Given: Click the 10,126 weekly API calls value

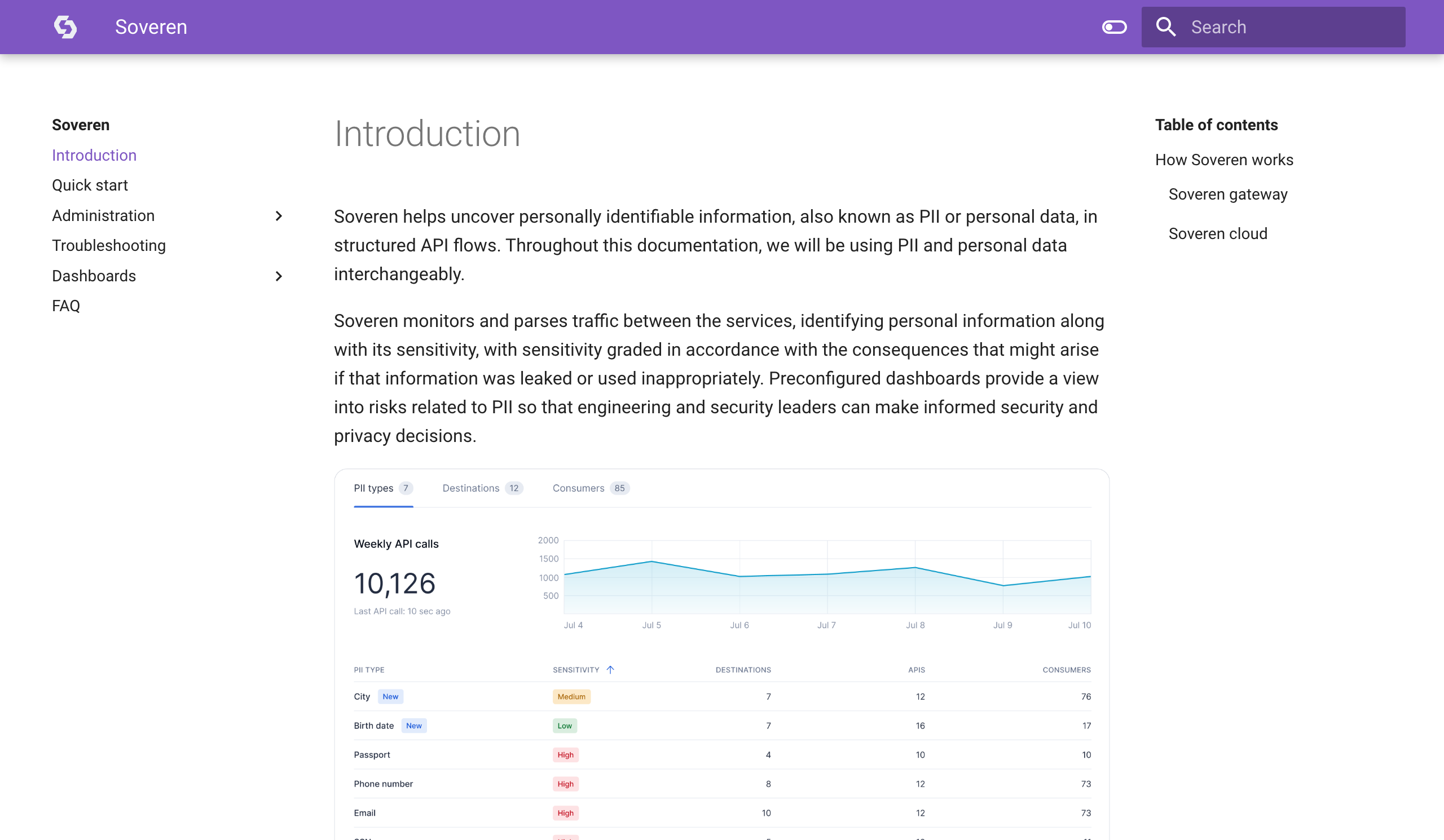Looking at the screenshot, I should (395, 583).
